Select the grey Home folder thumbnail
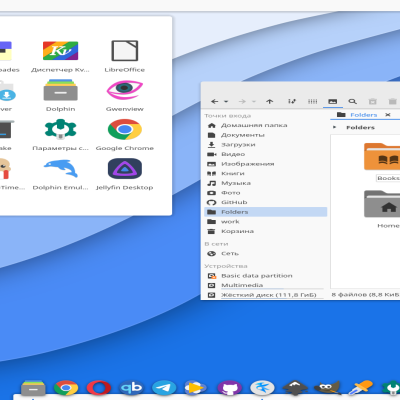This screenshot has width=400, height=400. [x=382, y=204]
